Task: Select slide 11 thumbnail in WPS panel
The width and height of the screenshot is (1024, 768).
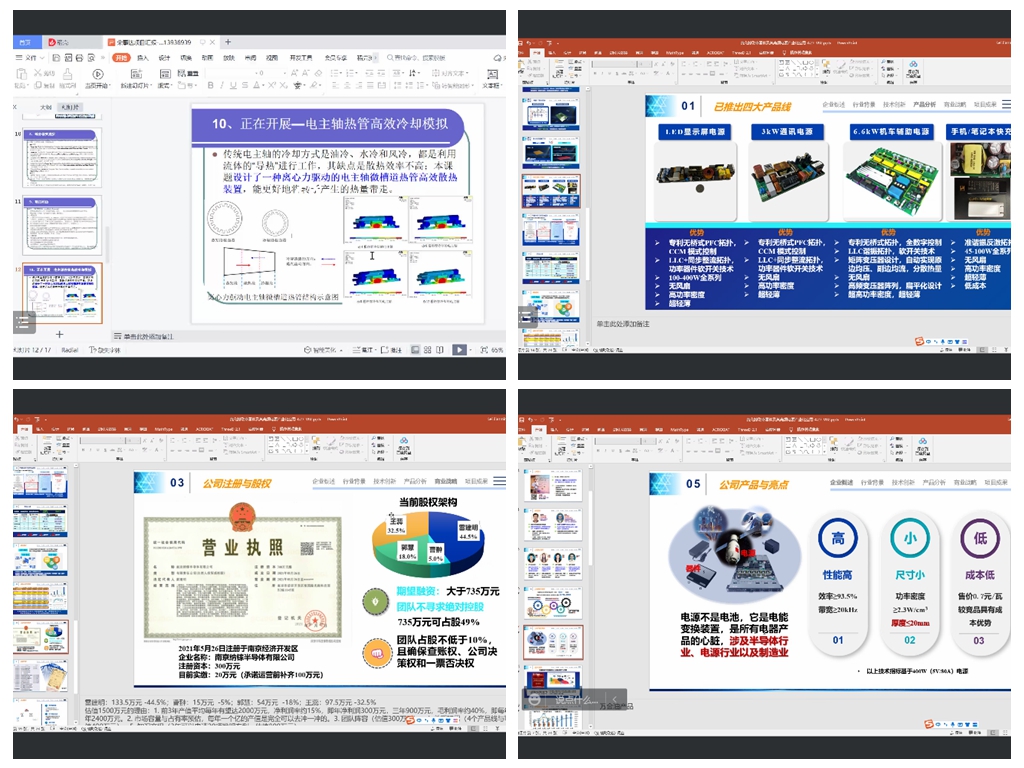Action: tap(62, 222)
